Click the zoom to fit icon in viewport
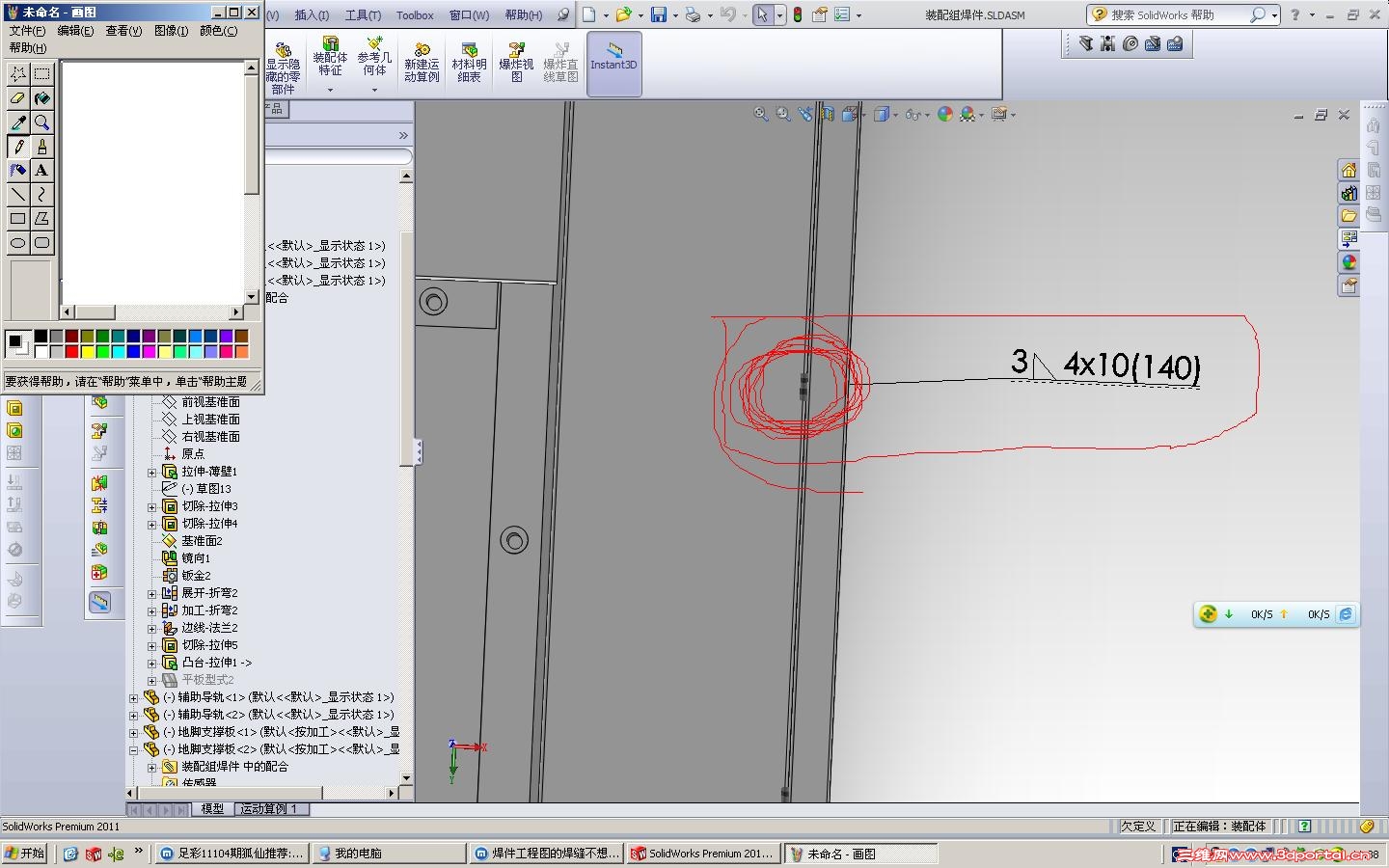This screenshot has width=1389, height=868. click(x=761, y=114)
